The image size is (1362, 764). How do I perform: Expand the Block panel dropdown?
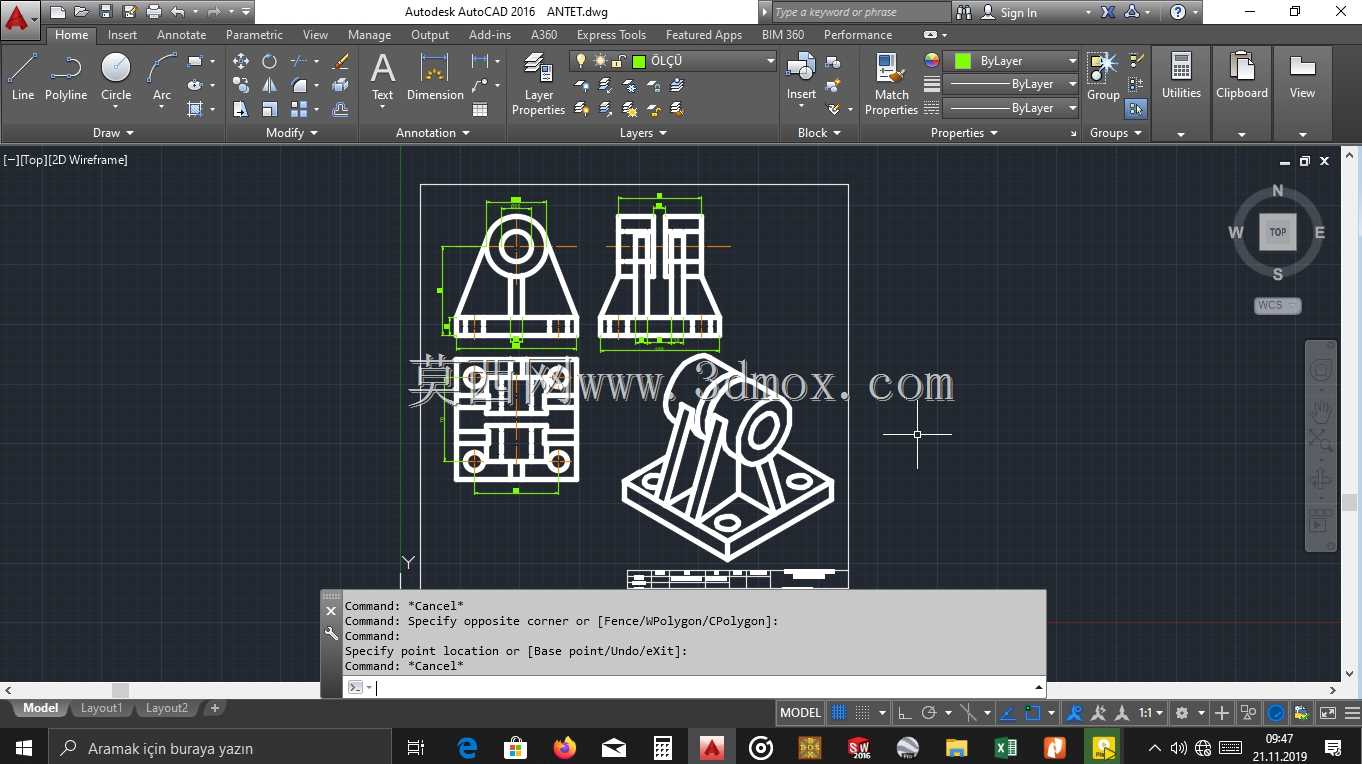819,133
